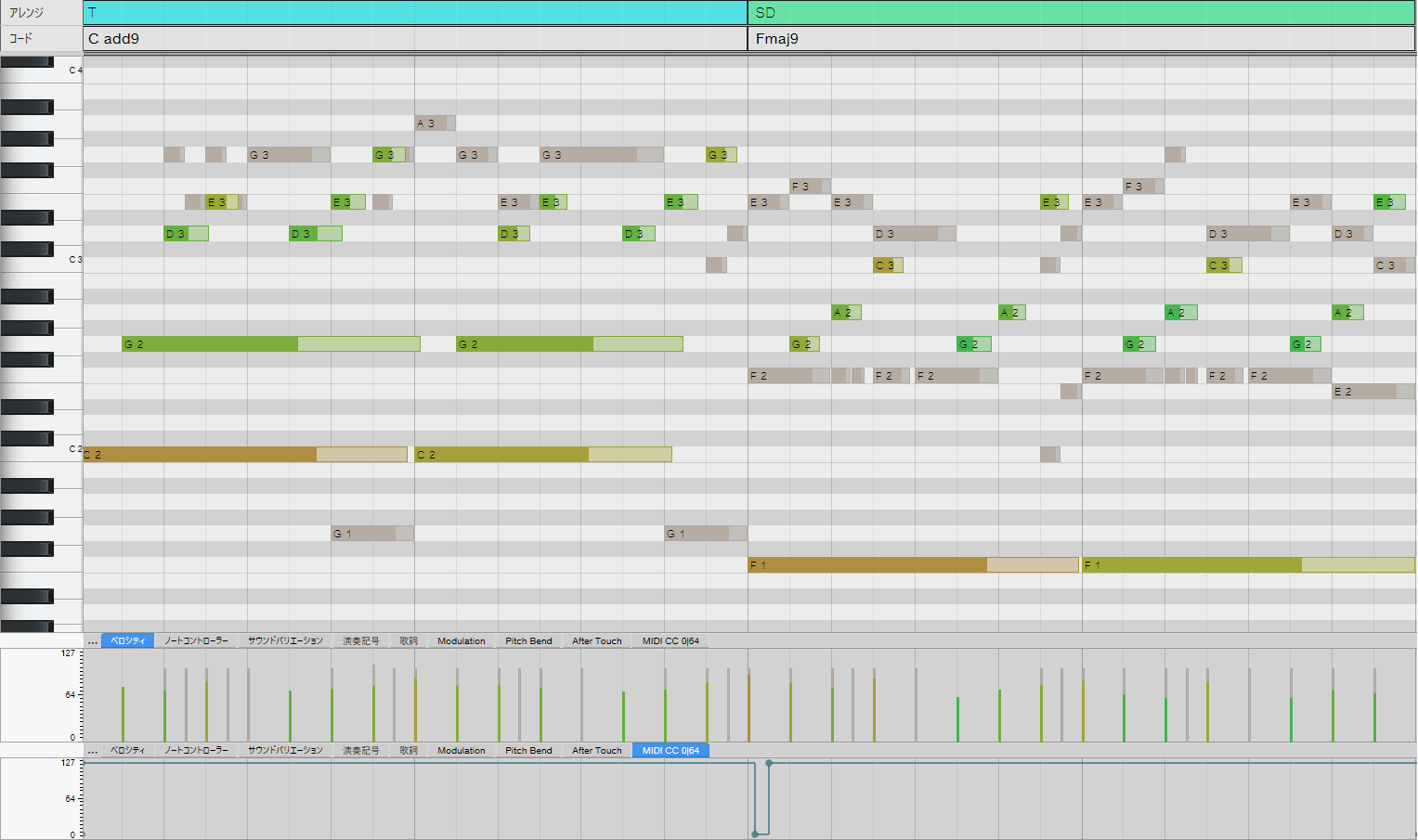Select the brown F 1 note

914,564
